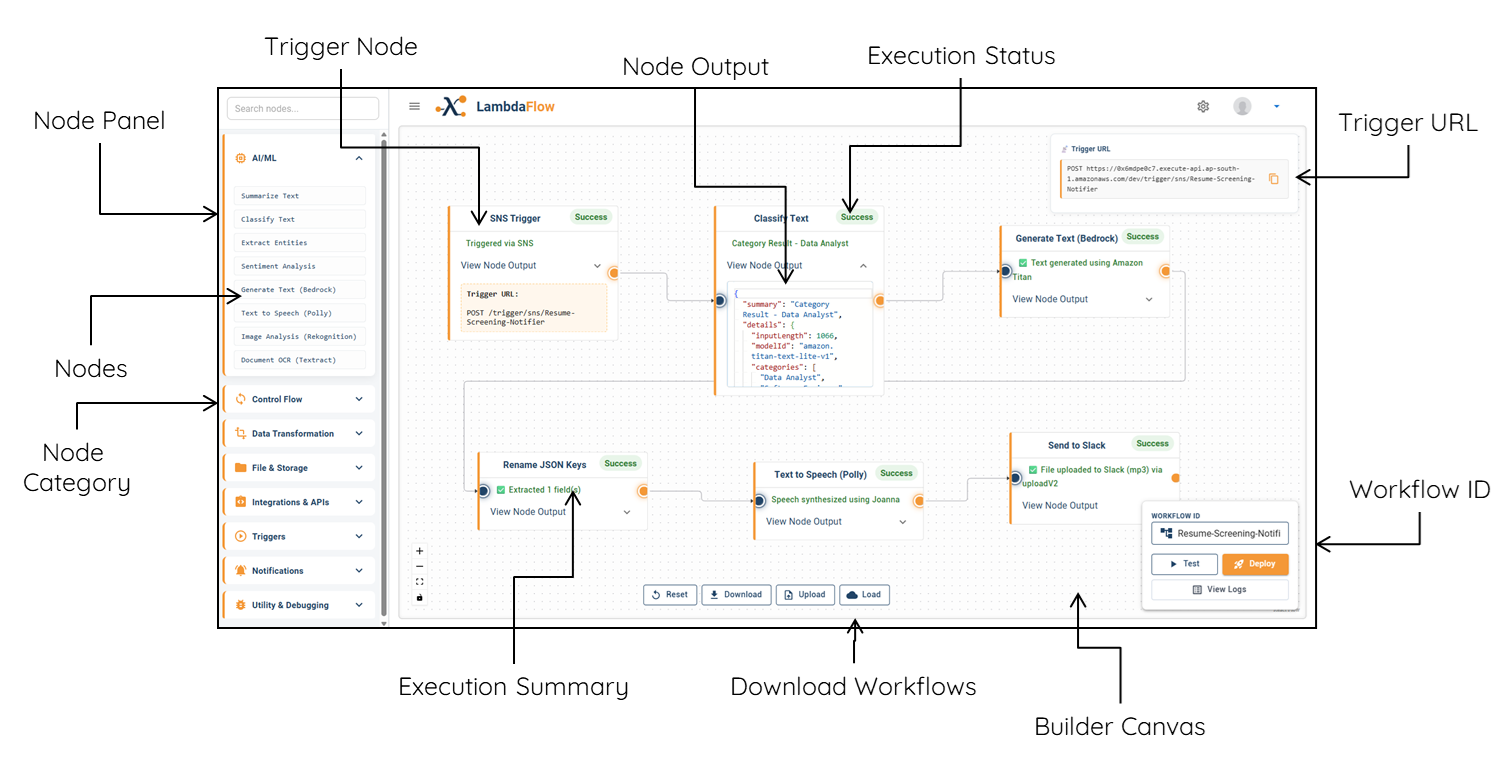Copy the Trigger URL with copy icon
1506x757 pixels.
click(1273, 179)
